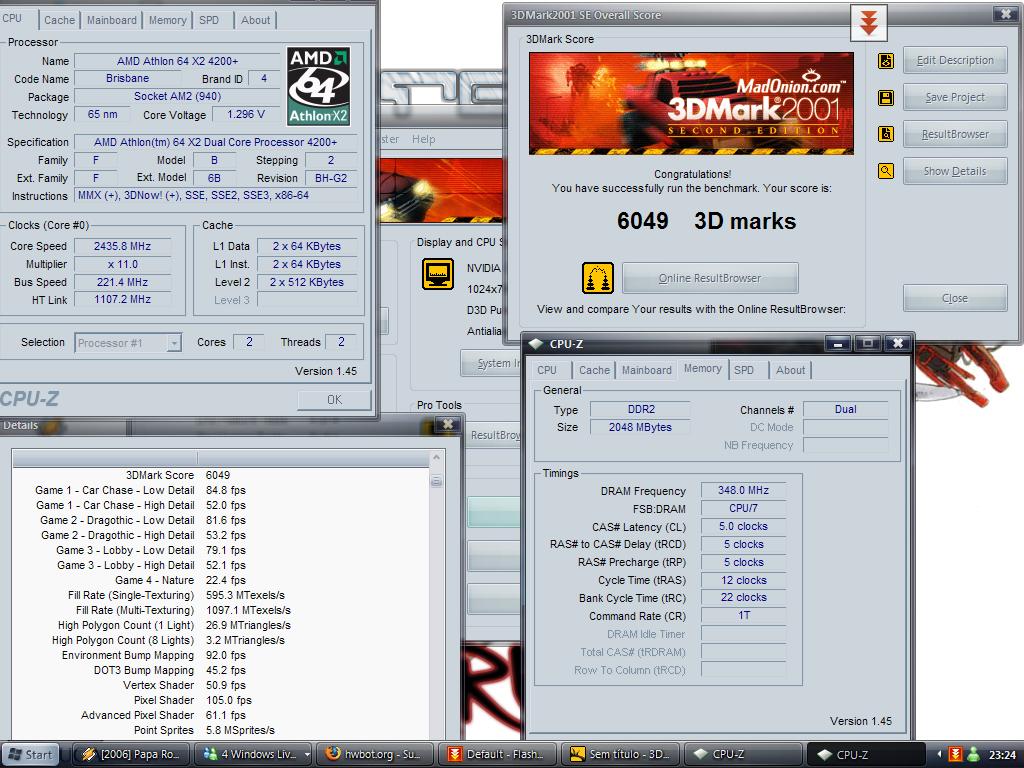
Task: Open 4 Windows Live taskbar group
Action: (x=255, y=754)
